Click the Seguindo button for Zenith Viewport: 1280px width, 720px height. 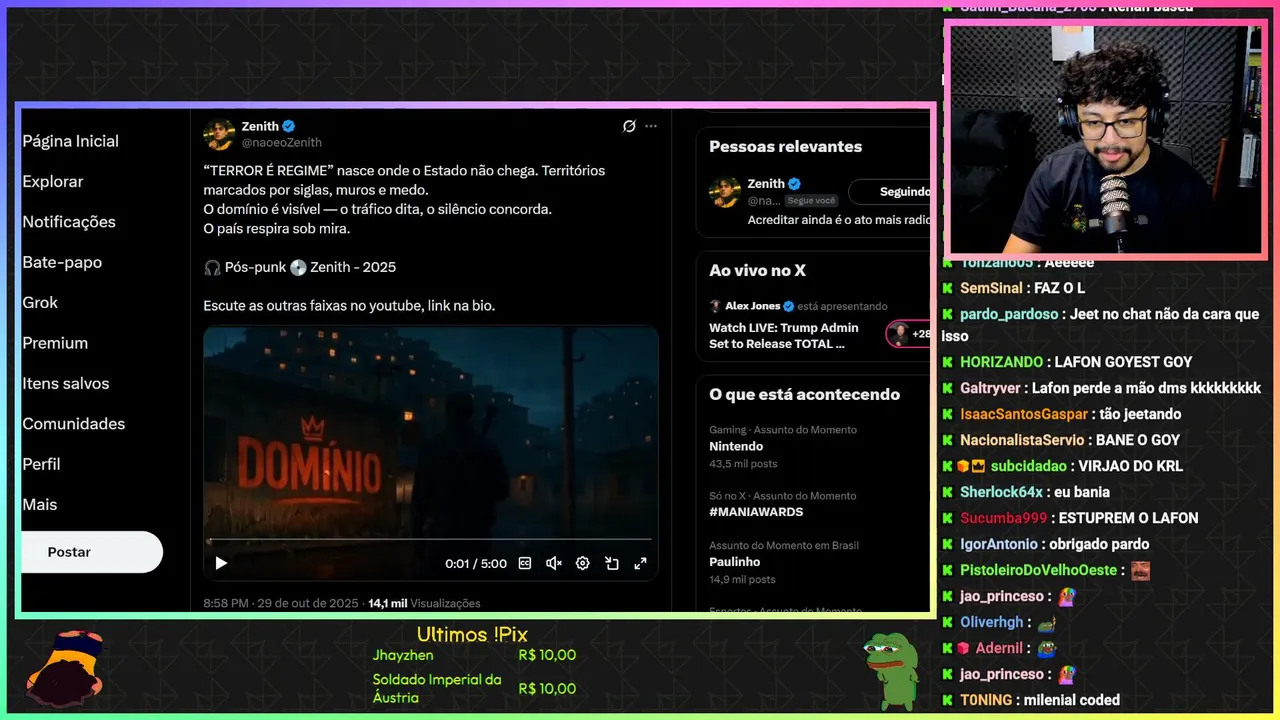[x=891, y=191]
